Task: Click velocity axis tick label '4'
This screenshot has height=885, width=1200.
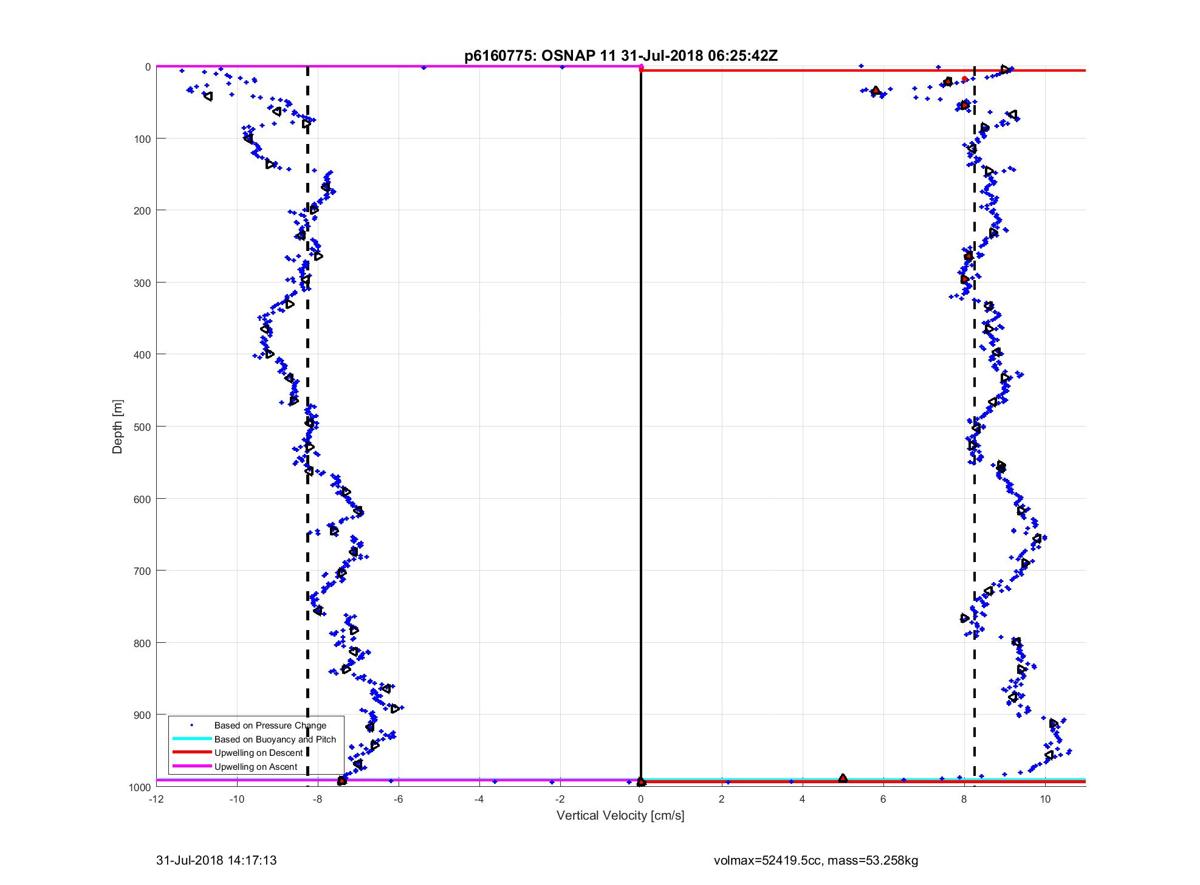Action: click(803, 799)
